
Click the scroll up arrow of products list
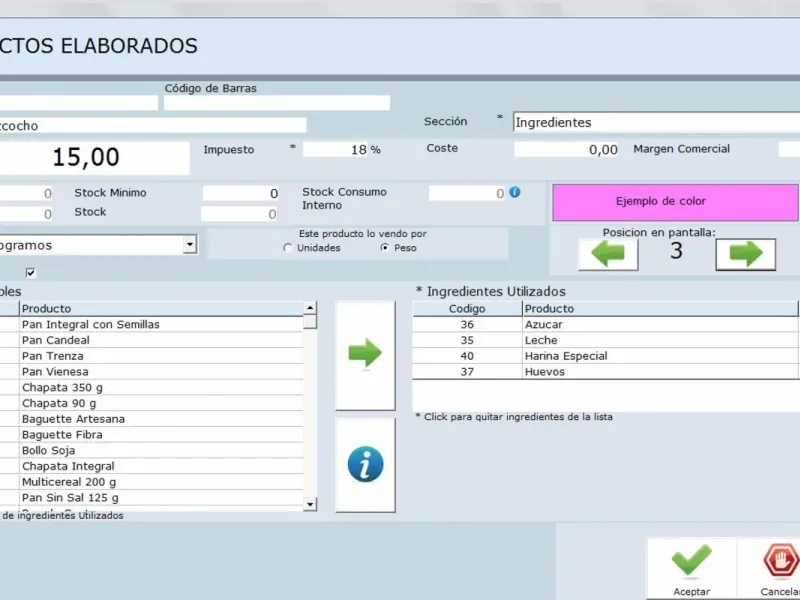click(x=310, y=308)
